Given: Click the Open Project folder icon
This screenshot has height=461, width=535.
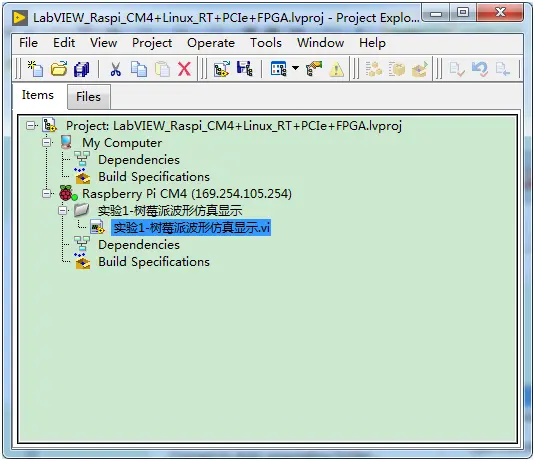Looking at the screenshot, I should (x=59, y=69).
